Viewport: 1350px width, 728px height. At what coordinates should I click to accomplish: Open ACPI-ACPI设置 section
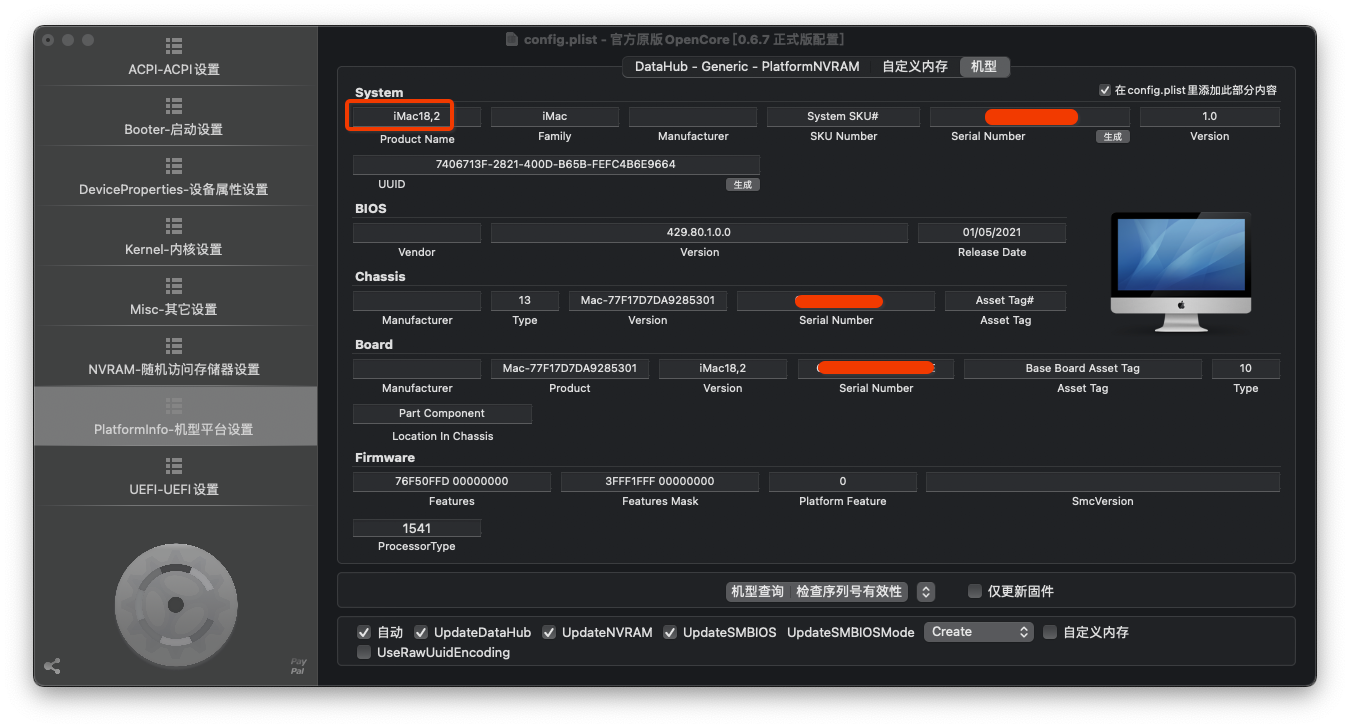point(174,57)
